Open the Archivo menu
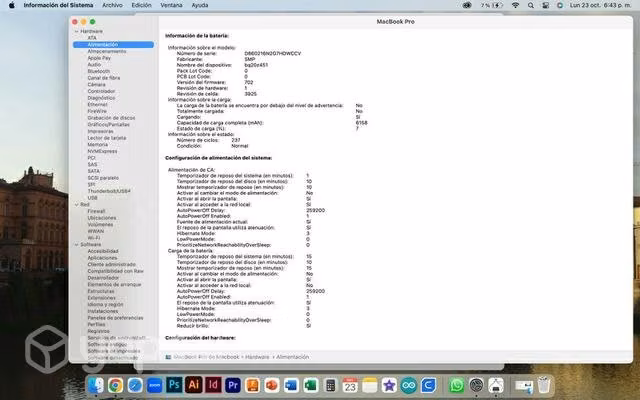 pyautogui.click(x=112, y=5)
